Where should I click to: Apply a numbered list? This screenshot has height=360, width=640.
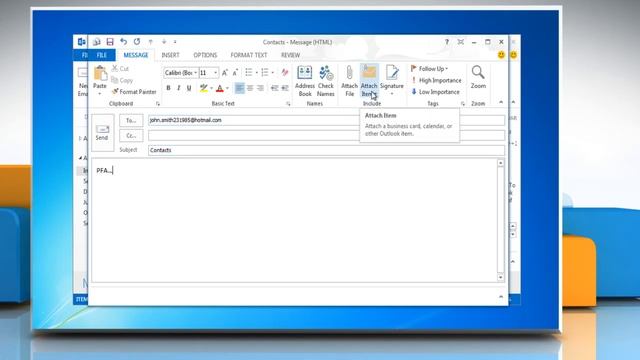[265, 73]
